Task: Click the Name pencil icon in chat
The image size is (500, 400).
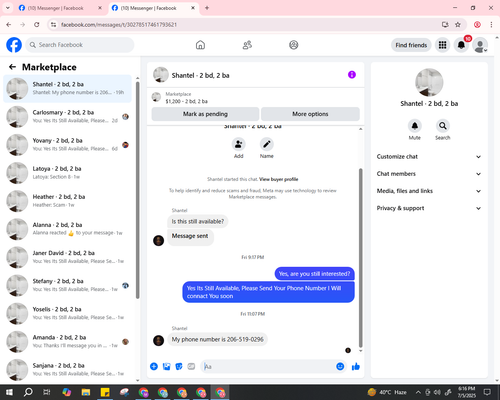Action: tap(267, 144)
